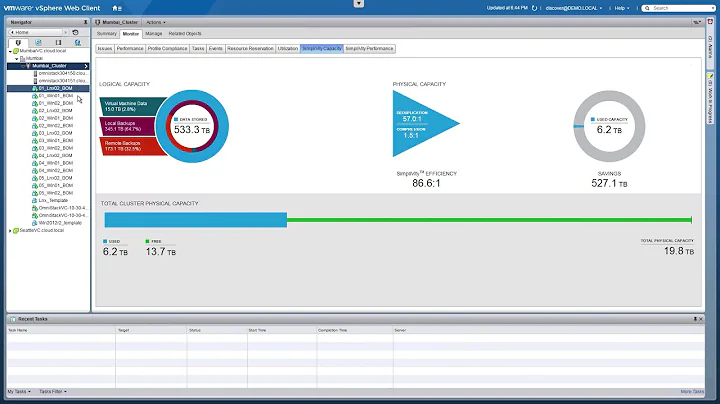This screenshot has width=720, height=404.
Task: Click the More Tasks link
Action: (692, 392)
